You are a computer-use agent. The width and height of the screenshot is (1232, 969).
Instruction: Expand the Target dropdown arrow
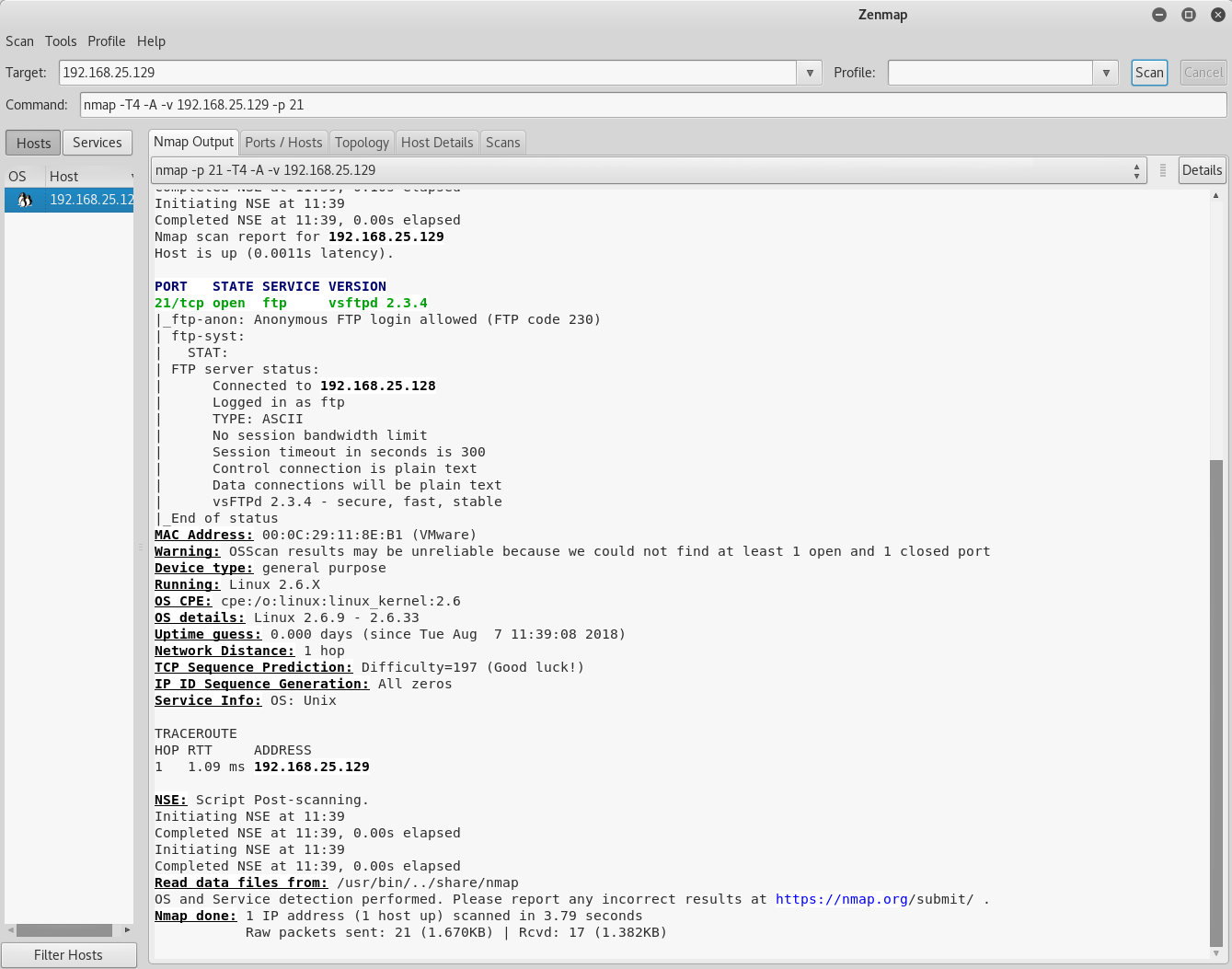810,73
